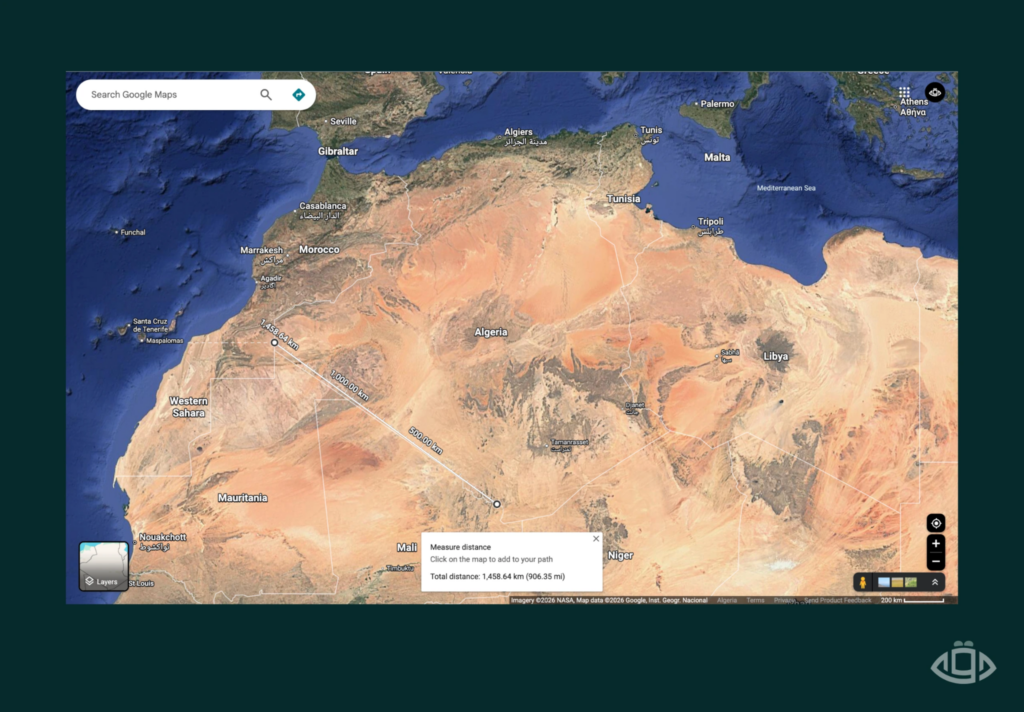Click the Morocco country label
The height and width of the screenshot is (712, 1024).
point(319,250)
